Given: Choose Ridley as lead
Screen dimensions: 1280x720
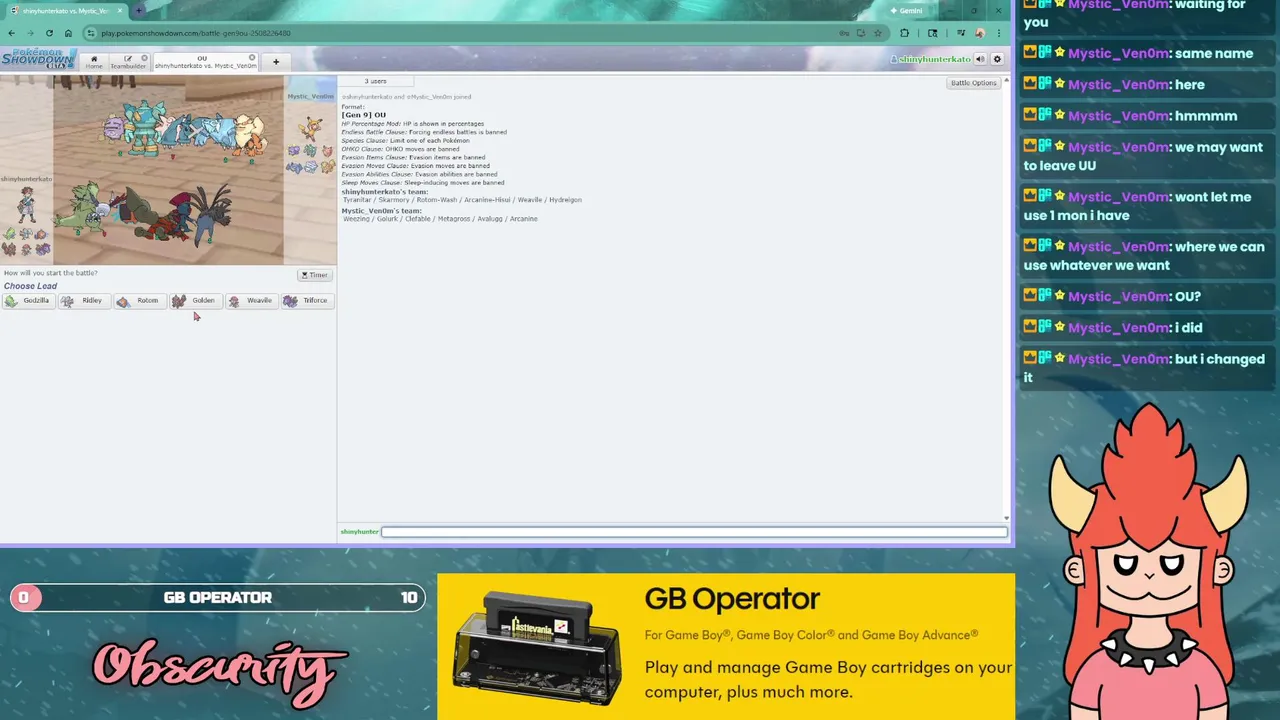Looking at the screenshot, I should tap(83, 301).
